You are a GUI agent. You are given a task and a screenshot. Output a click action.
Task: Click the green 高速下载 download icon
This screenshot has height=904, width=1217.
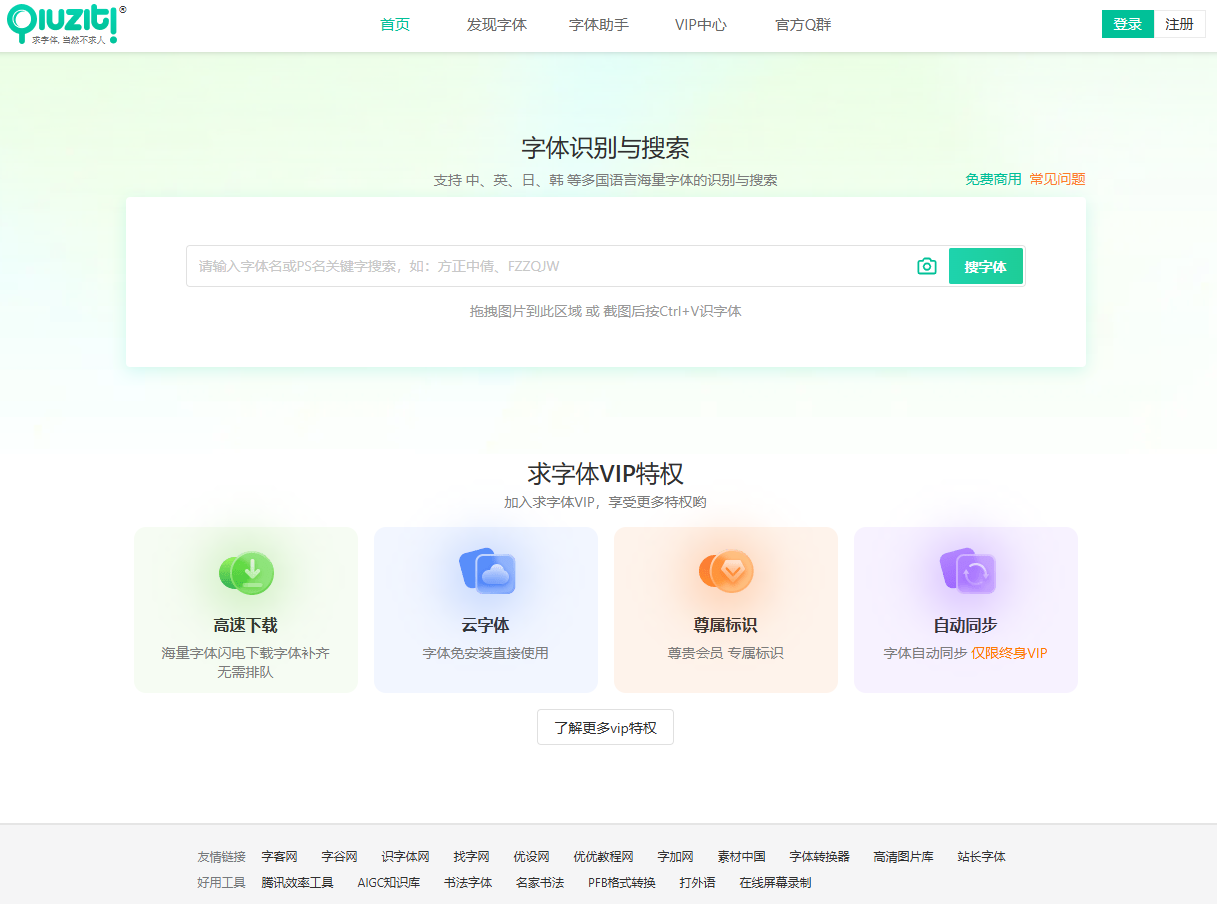click(x=247, y=572)
